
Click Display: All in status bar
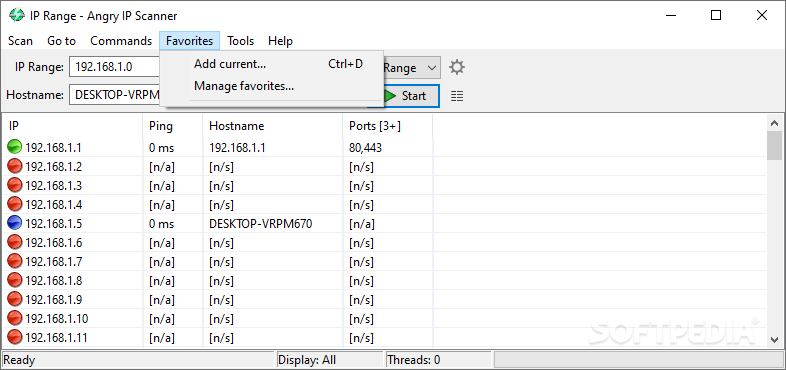pyautogui.click(x=307, y=360)
